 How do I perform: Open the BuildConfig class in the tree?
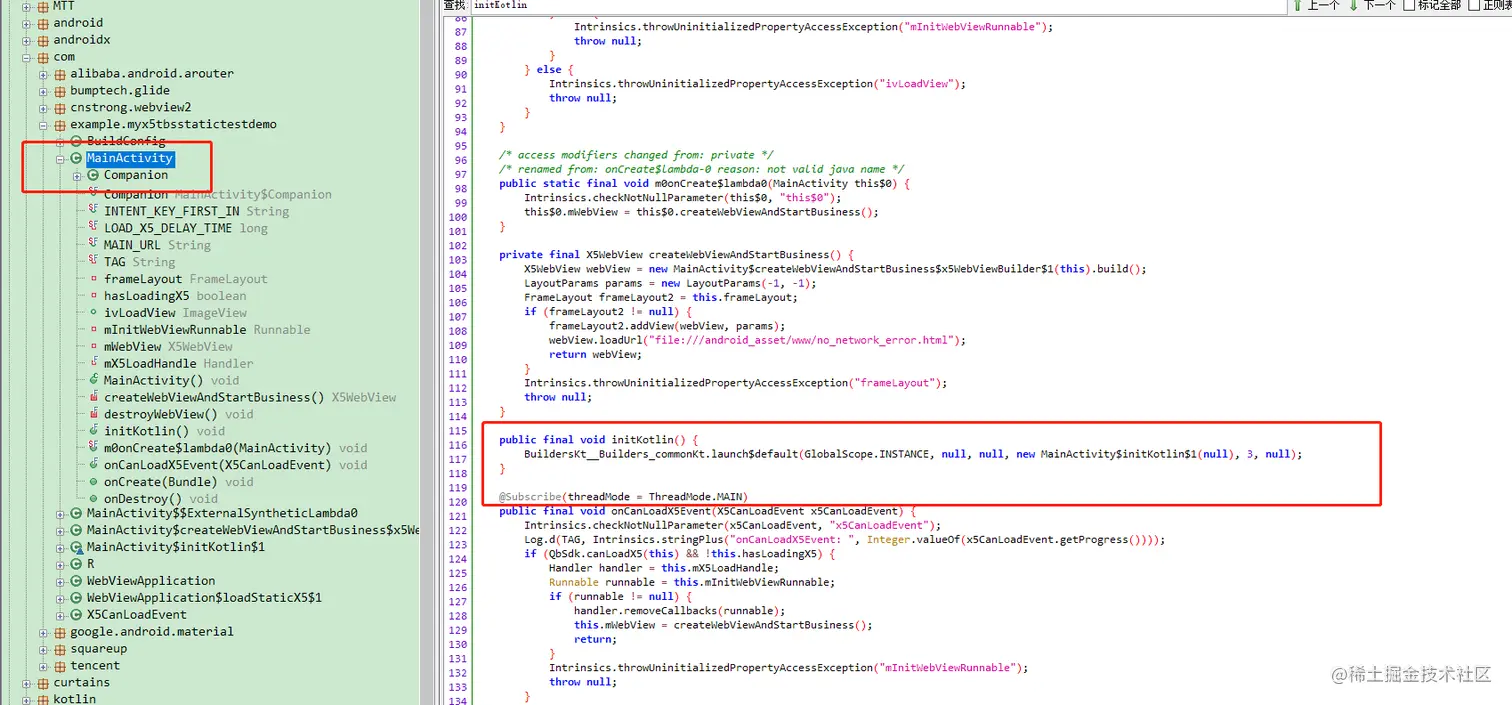click(x=126, y=141)
